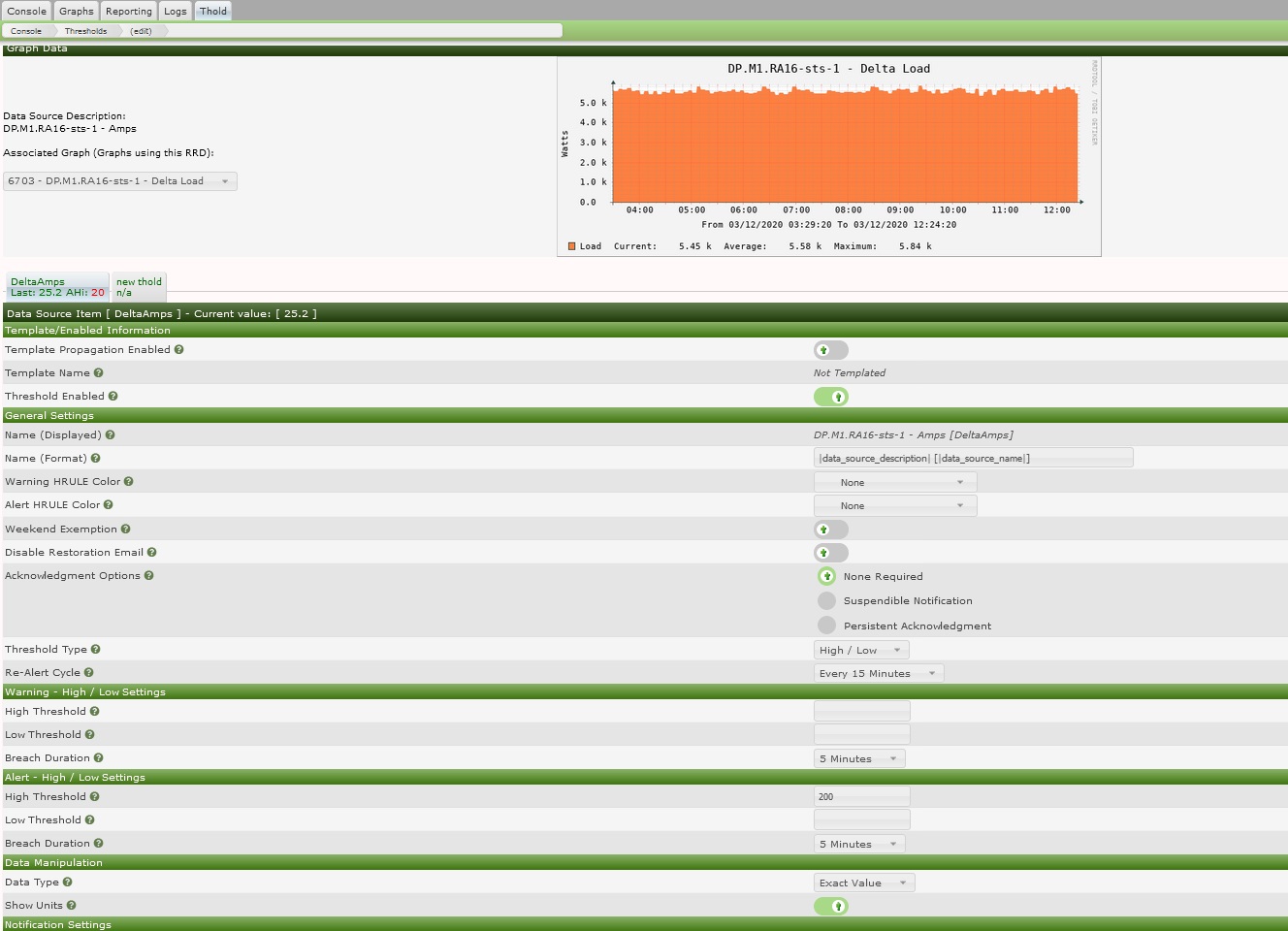This screenshot has height=931, width=1288.
Task: Open help for Warning HRULE Color setting
Action: tap(129, 481)
